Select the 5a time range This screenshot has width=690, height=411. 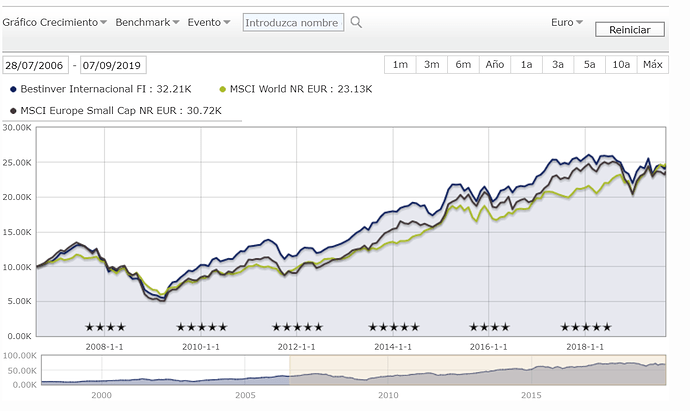click(x=589, y=65)
